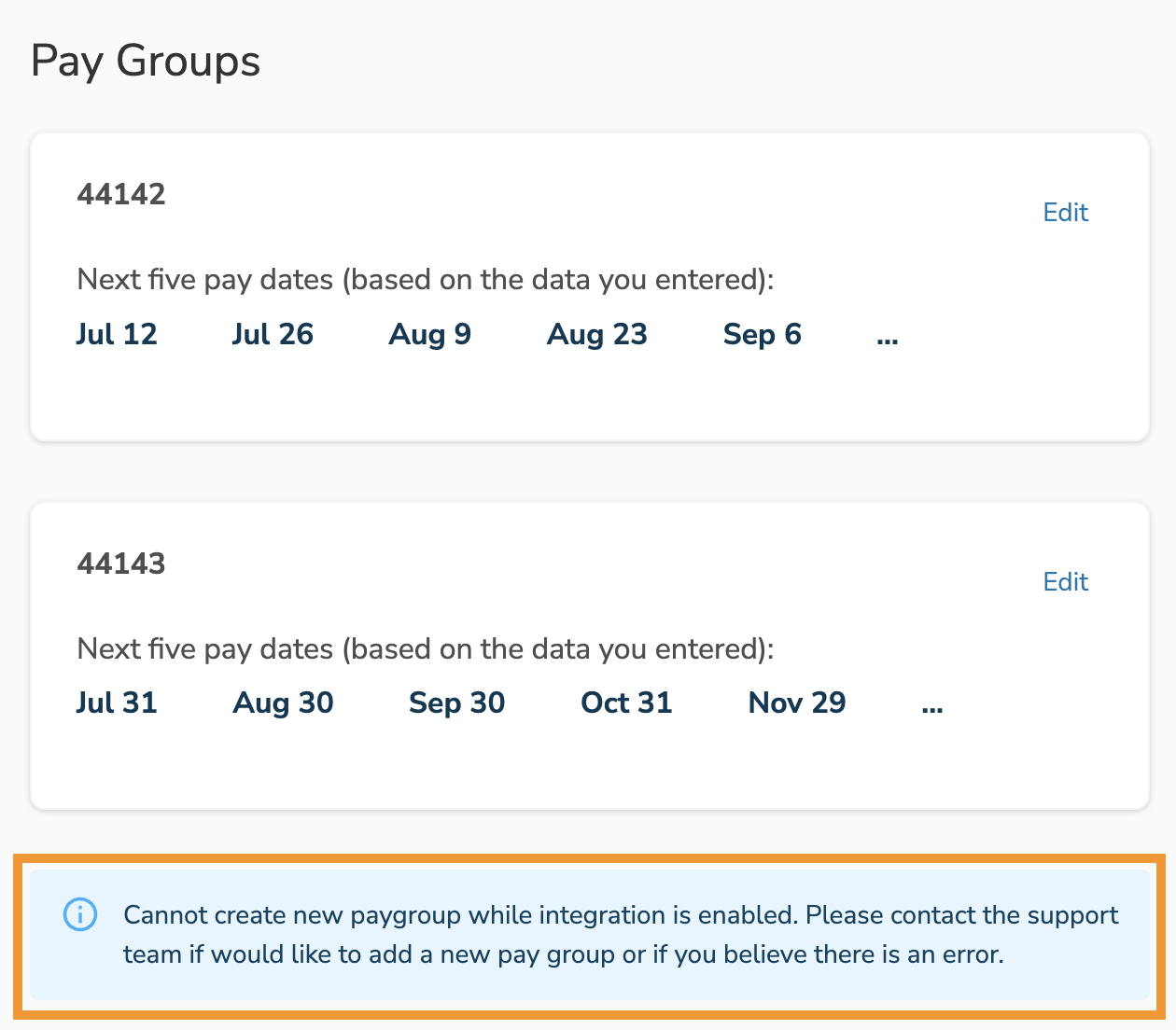1176x1030 pixels.
Task: Edit pay group 44142
Action: (x=1065, y=213)
